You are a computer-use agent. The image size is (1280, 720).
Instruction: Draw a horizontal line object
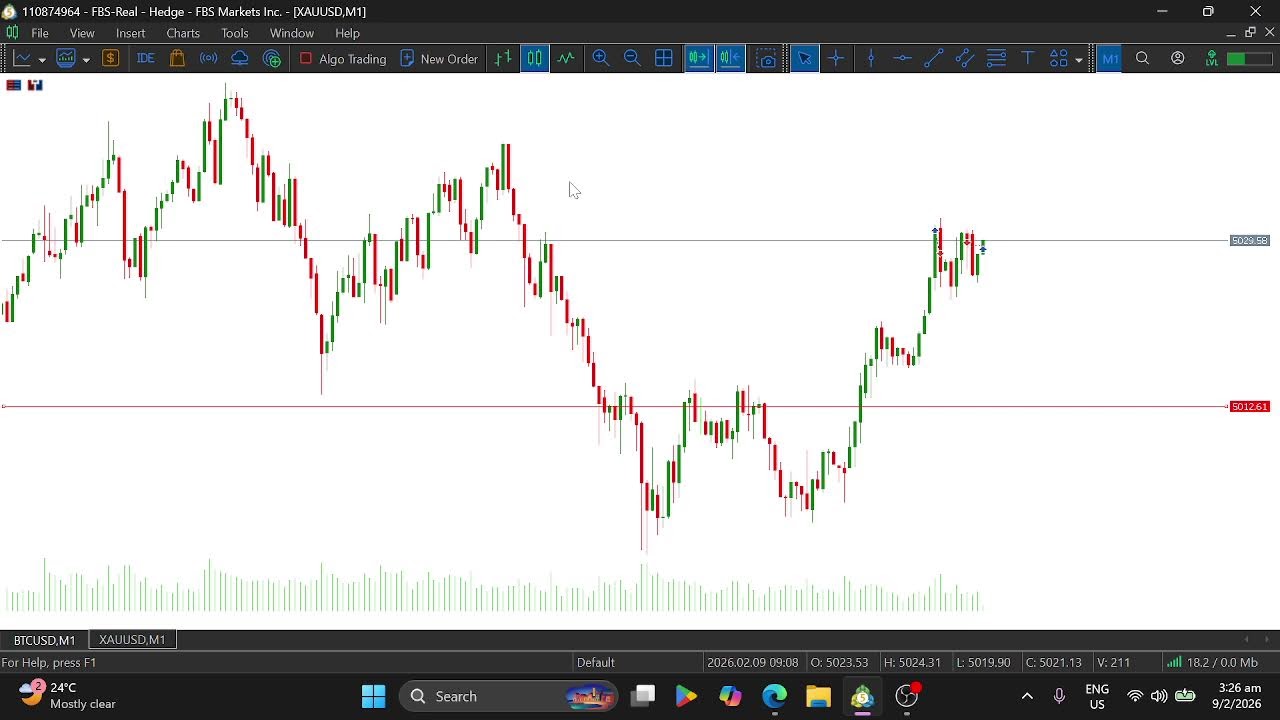click(x=902, y=59)
